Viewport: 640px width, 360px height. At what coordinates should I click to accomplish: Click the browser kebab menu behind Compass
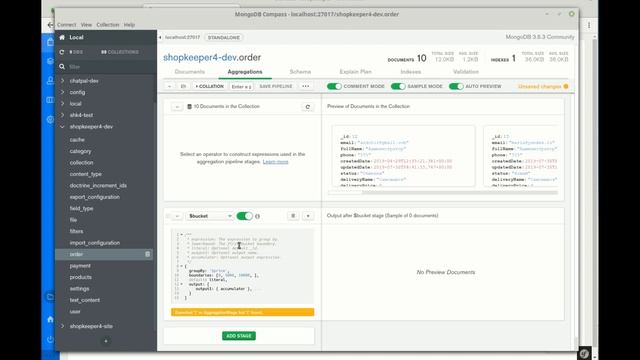[x=589, y=25]
